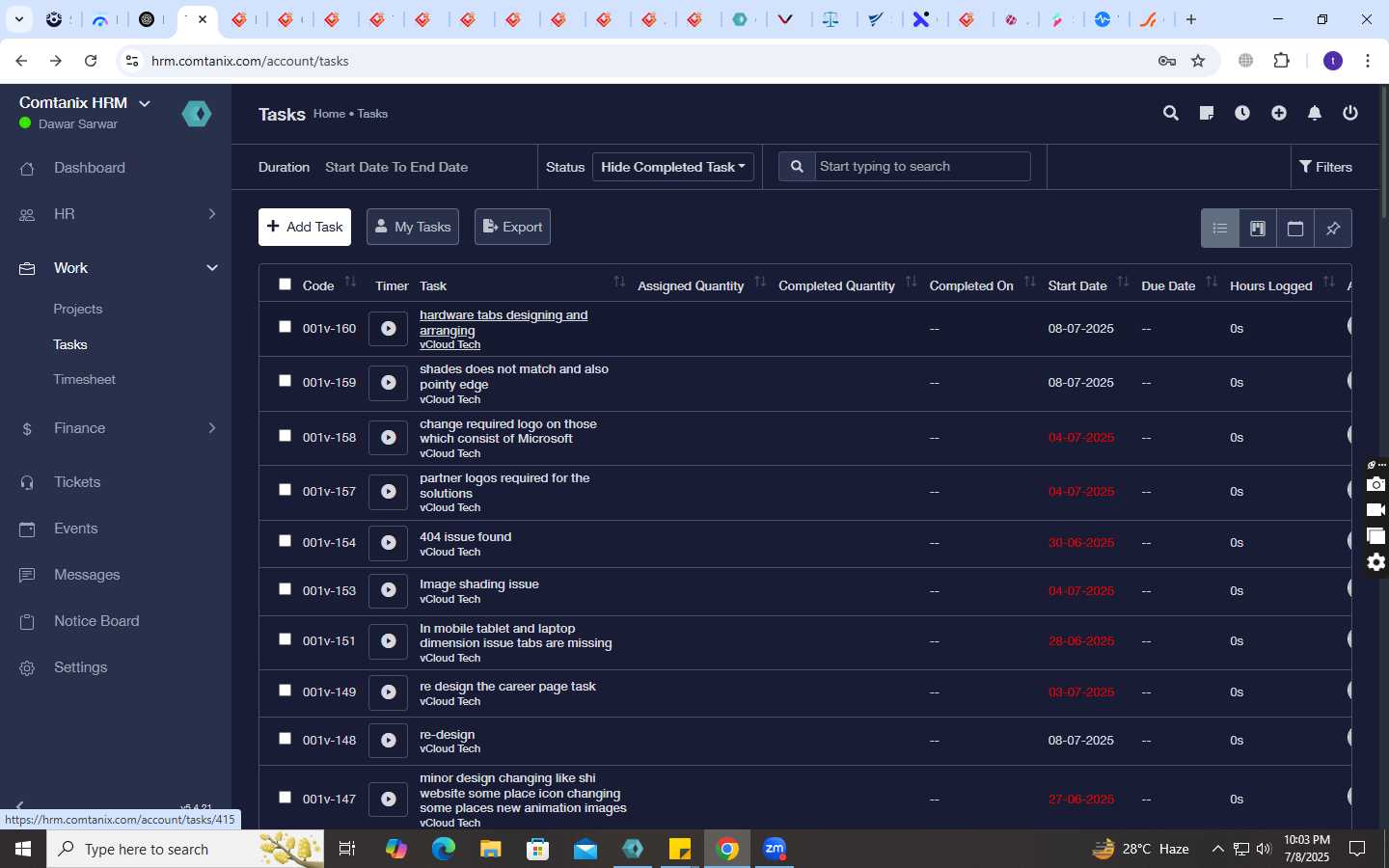Click the power logout icon
1389x868 pixels.
pos(1350,114)
